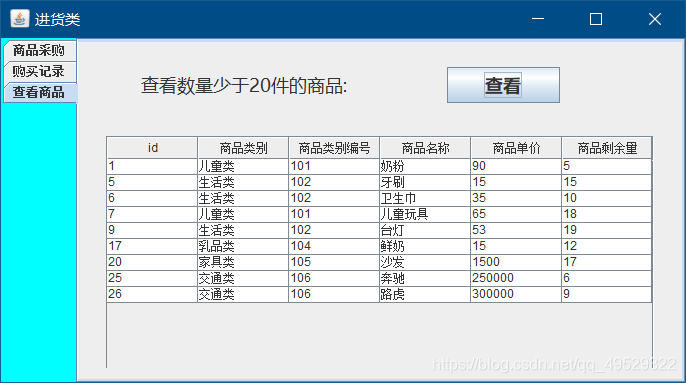Click the 商品类别编号 column header
Viewport: 686px width, 383px height.
(x=334, y=148)
